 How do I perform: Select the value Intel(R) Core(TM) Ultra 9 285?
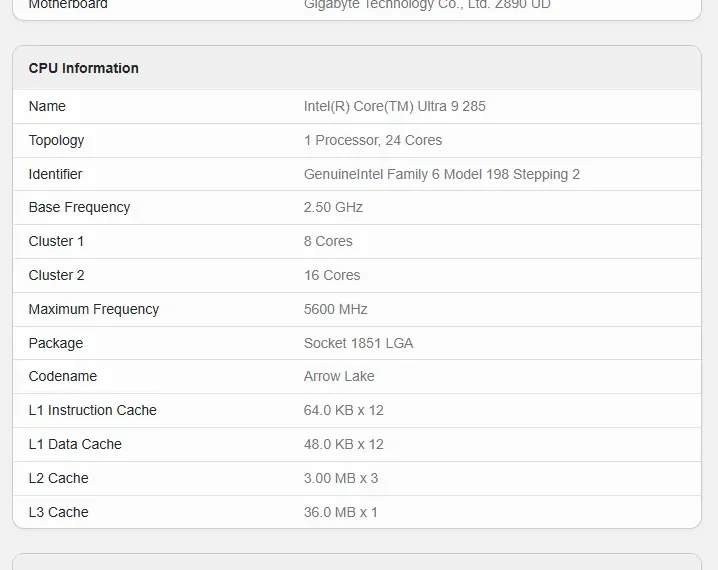point(394,106)
